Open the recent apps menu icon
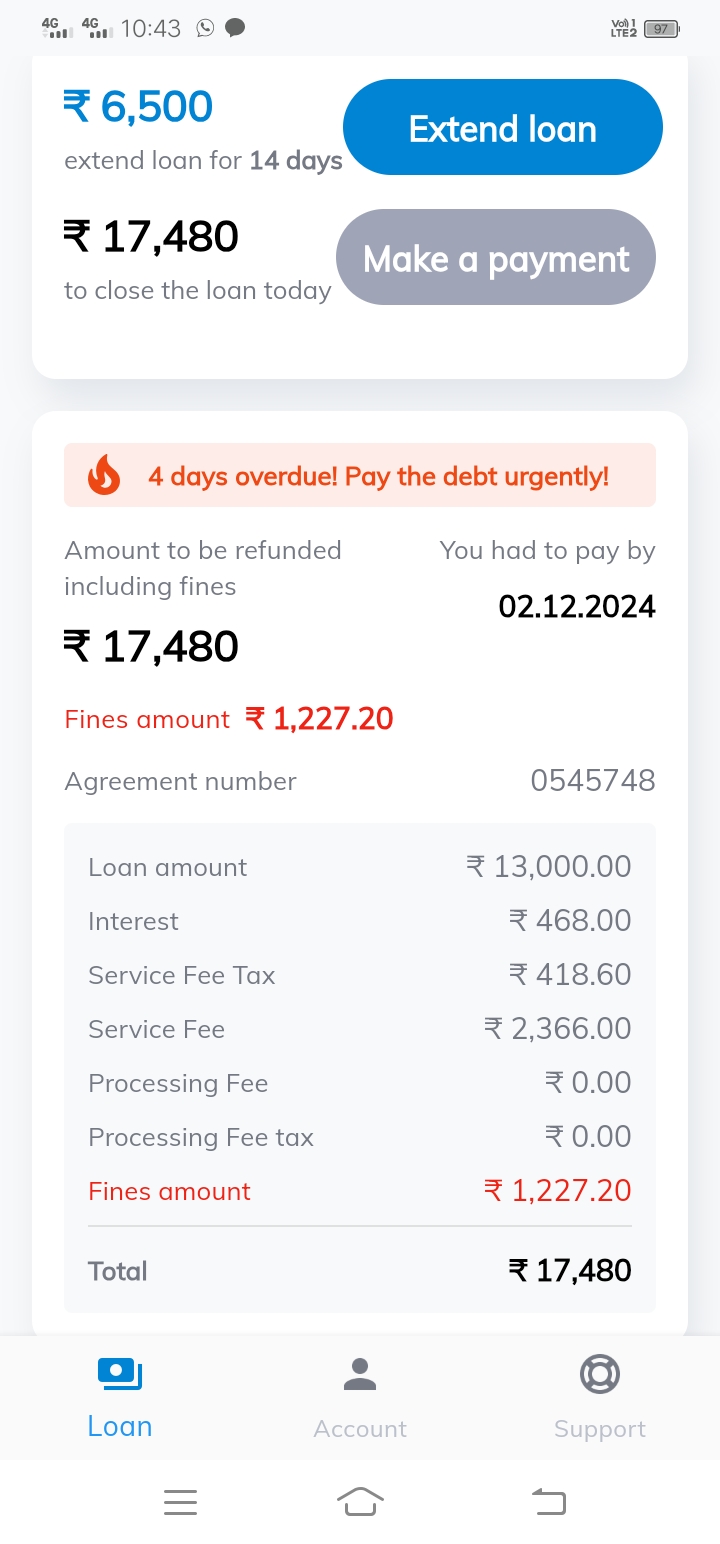The width and height of the screenshot is (720, 1544). click(x=180, y=1501)
